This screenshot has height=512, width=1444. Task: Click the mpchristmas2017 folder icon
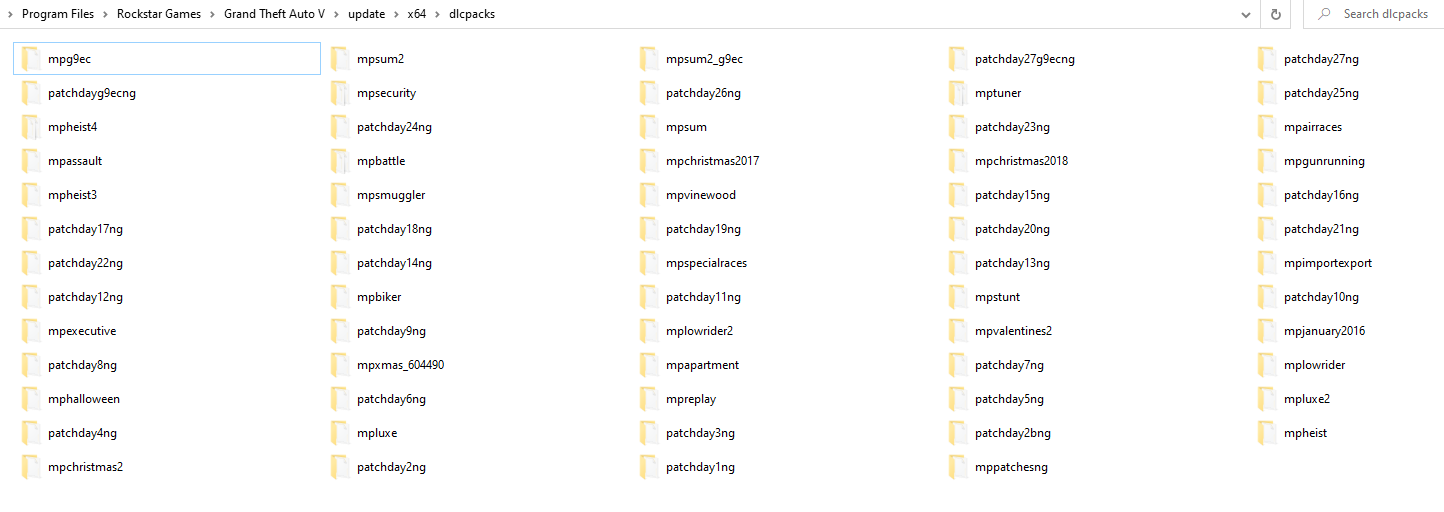[x=649, y=161]
